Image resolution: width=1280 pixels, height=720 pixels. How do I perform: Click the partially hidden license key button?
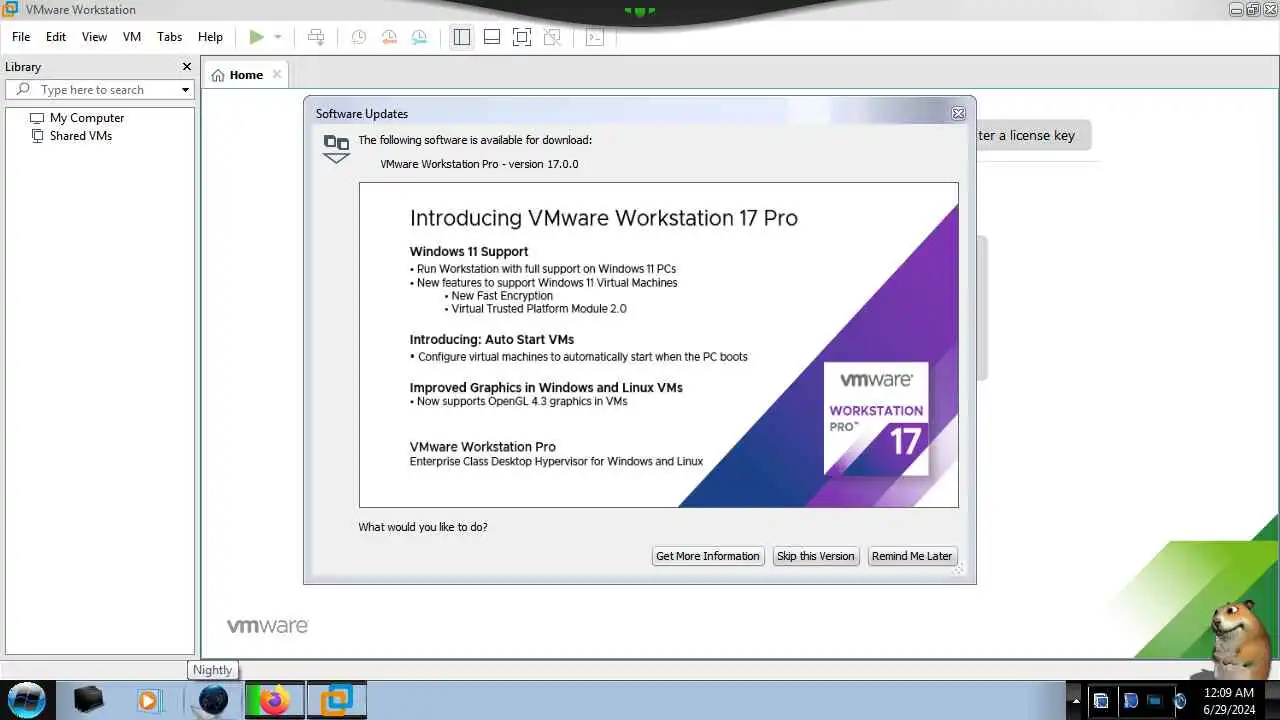pyautogui.click(x=1033, y=136)
